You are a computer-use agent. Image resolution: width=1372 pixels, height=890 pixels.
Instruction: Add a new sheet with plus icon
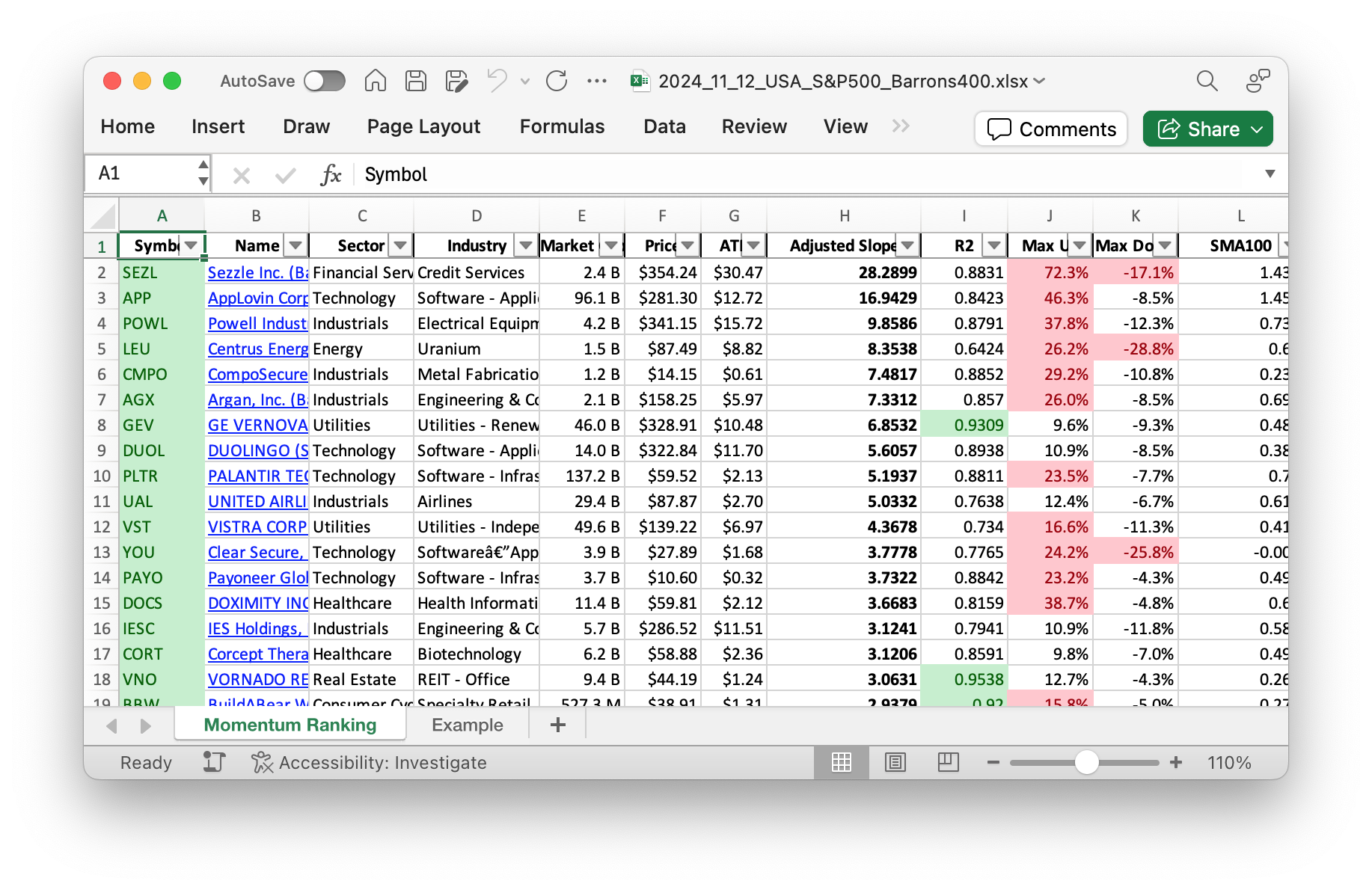(557, 725)
